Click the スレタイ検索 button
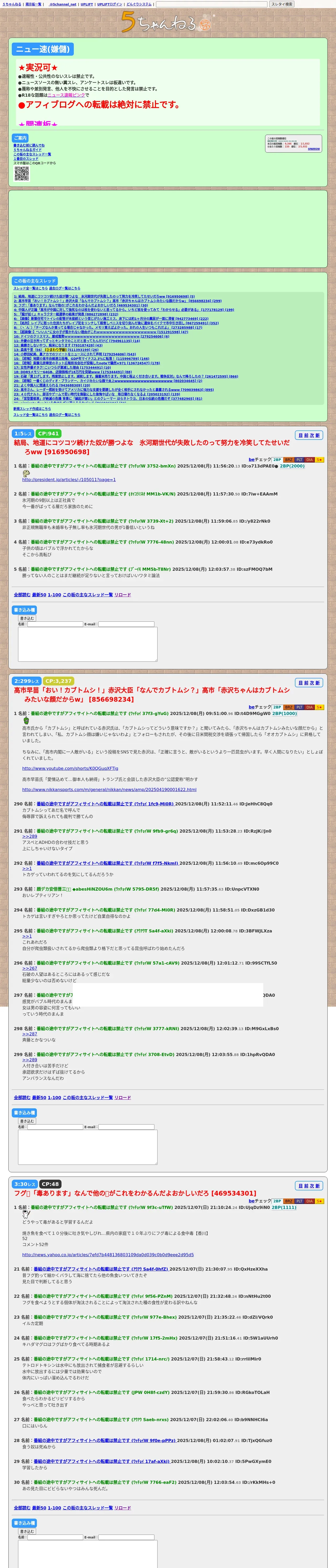The width and height of the screenshot is (336, 1568). click(x=282, y=4)
